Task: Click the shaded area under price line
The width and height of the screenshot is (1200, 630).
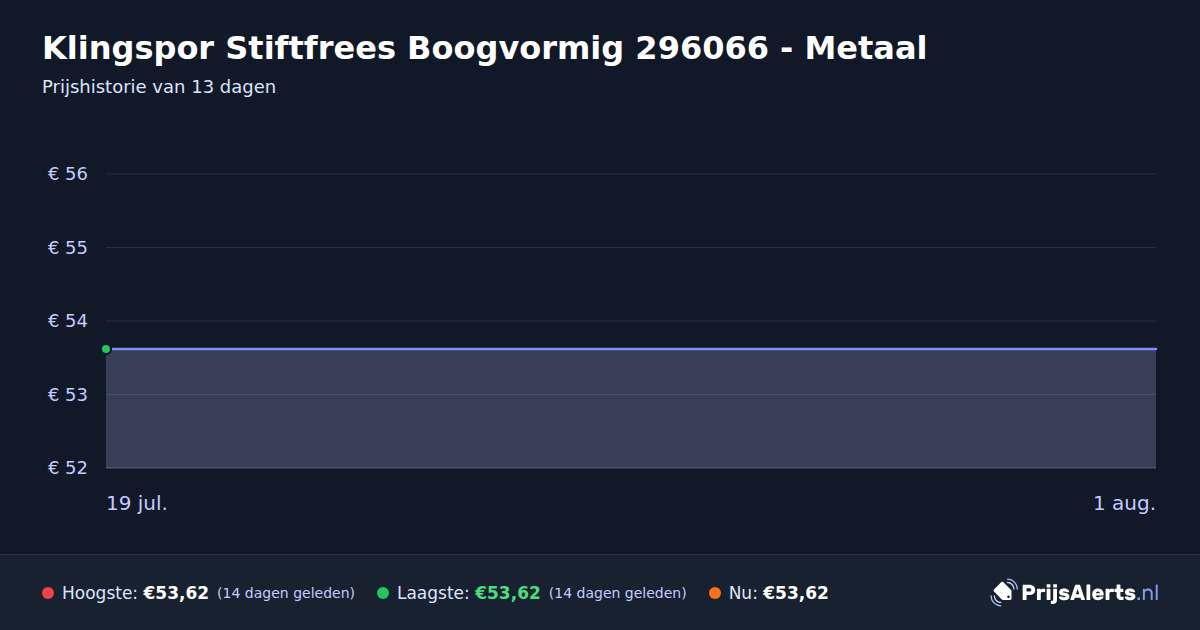Action: click(x=631, y=409)
